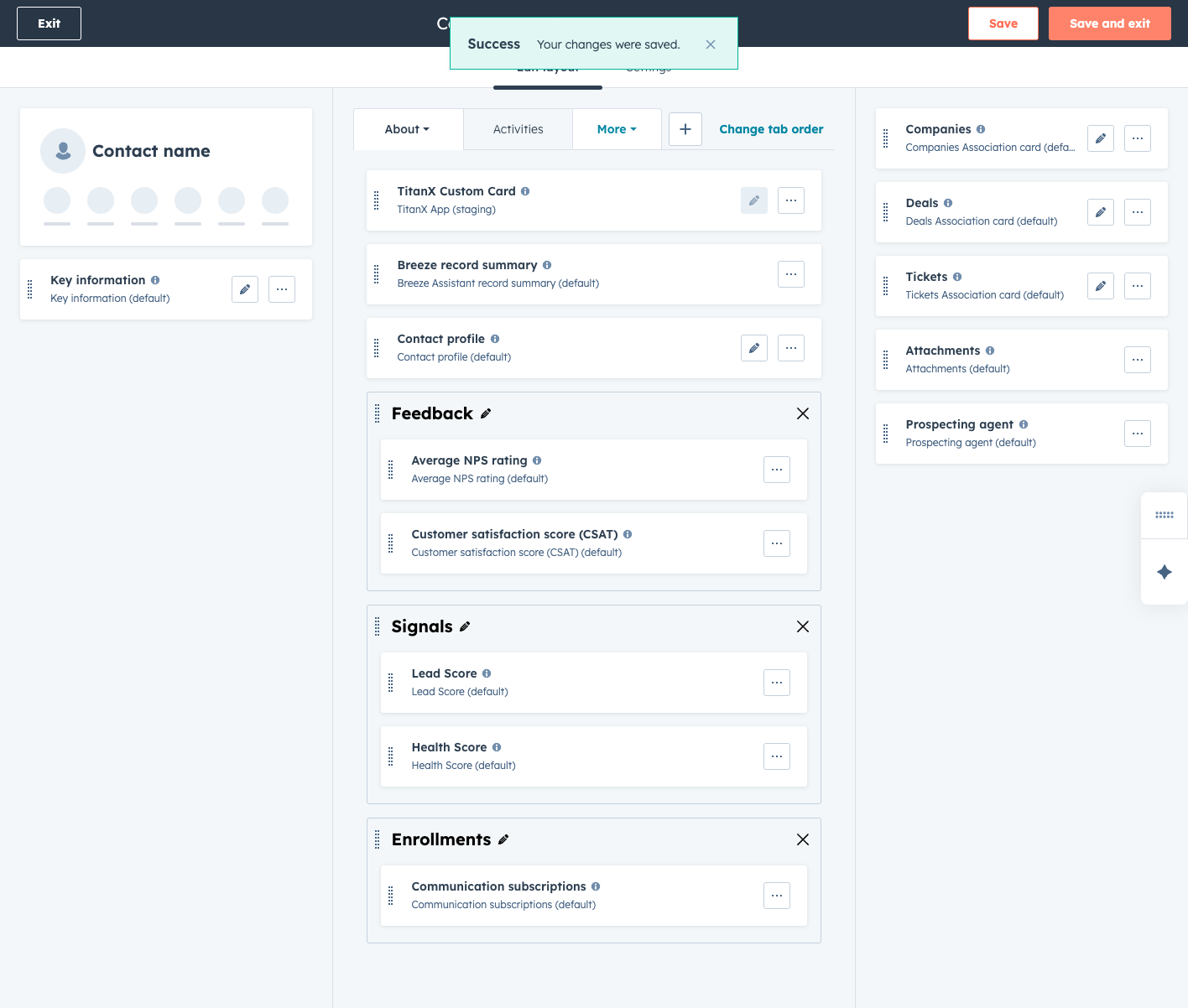Switch to the Activities tab
The width and height of the screenshot is (1188, 1008).
518,129
